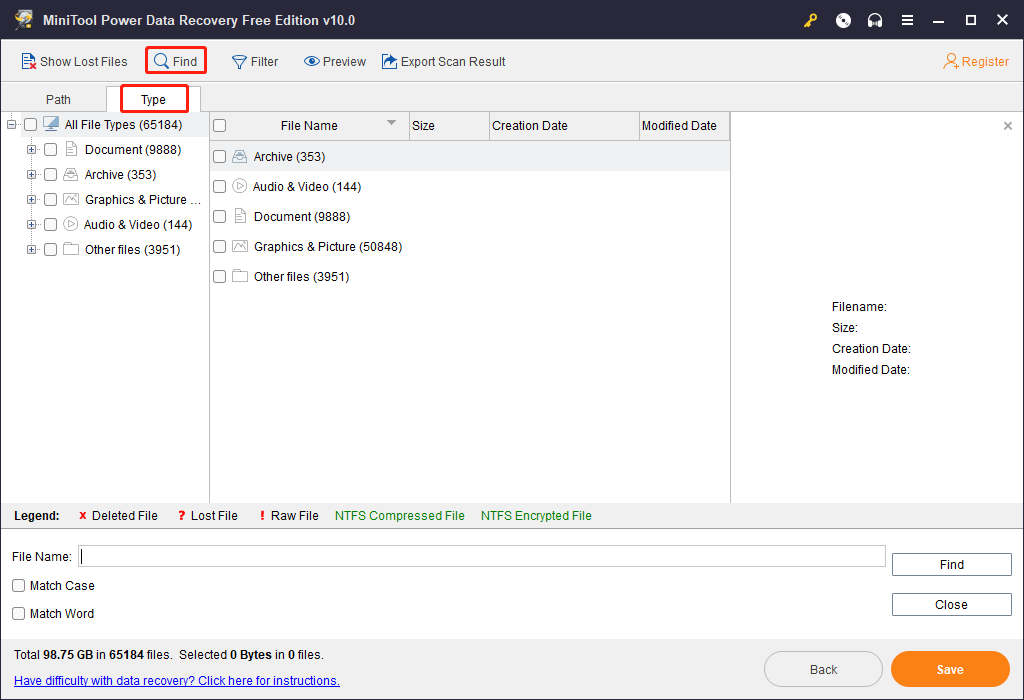The width and height of the screenshot is (1024, 700).
Task: Expand Audio & Video (144) tree node
Action: point(31,225)
